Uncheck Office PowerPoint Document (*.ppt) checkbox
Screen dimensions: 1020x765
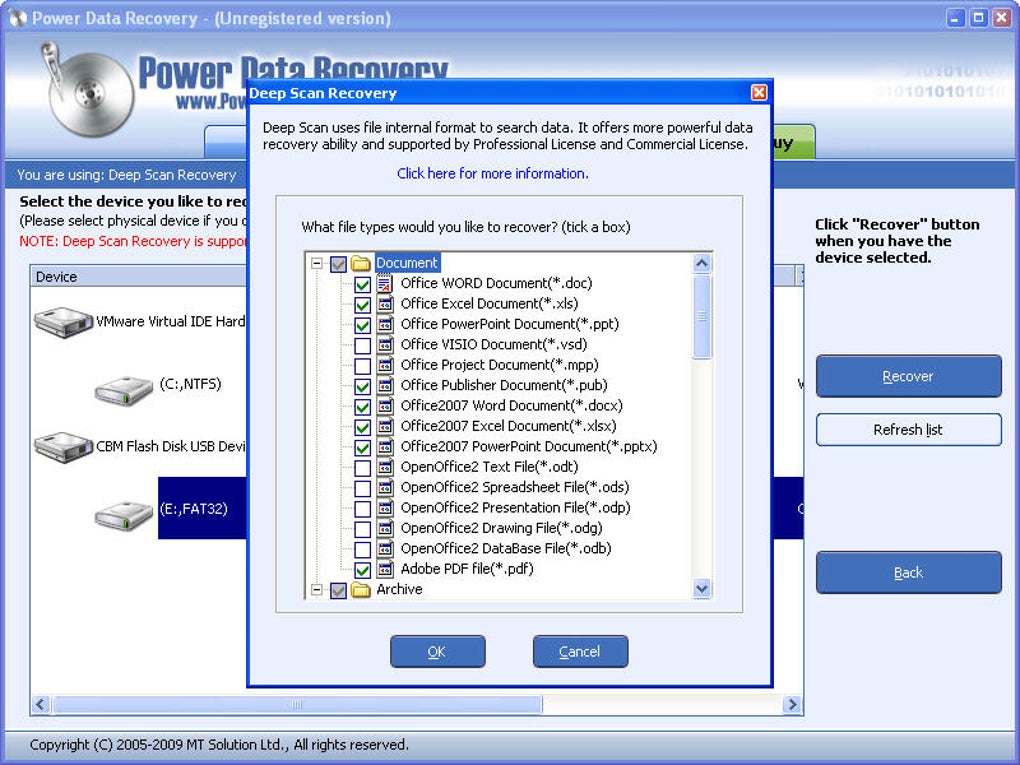(x=362, y=325)
